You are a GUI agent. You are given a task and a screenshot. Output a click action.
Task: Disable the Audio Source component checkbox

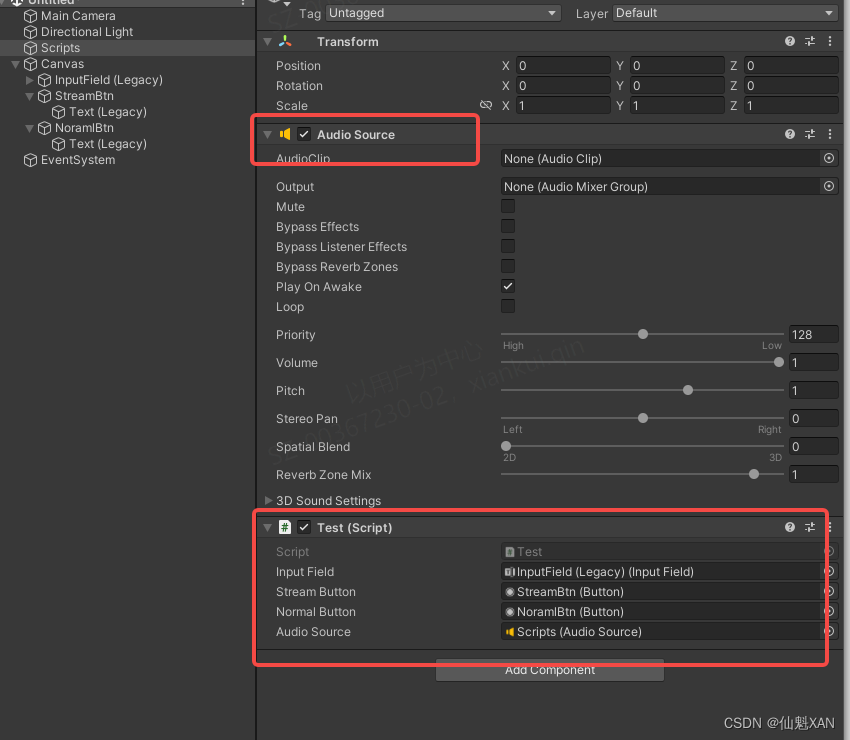point(304,134)
